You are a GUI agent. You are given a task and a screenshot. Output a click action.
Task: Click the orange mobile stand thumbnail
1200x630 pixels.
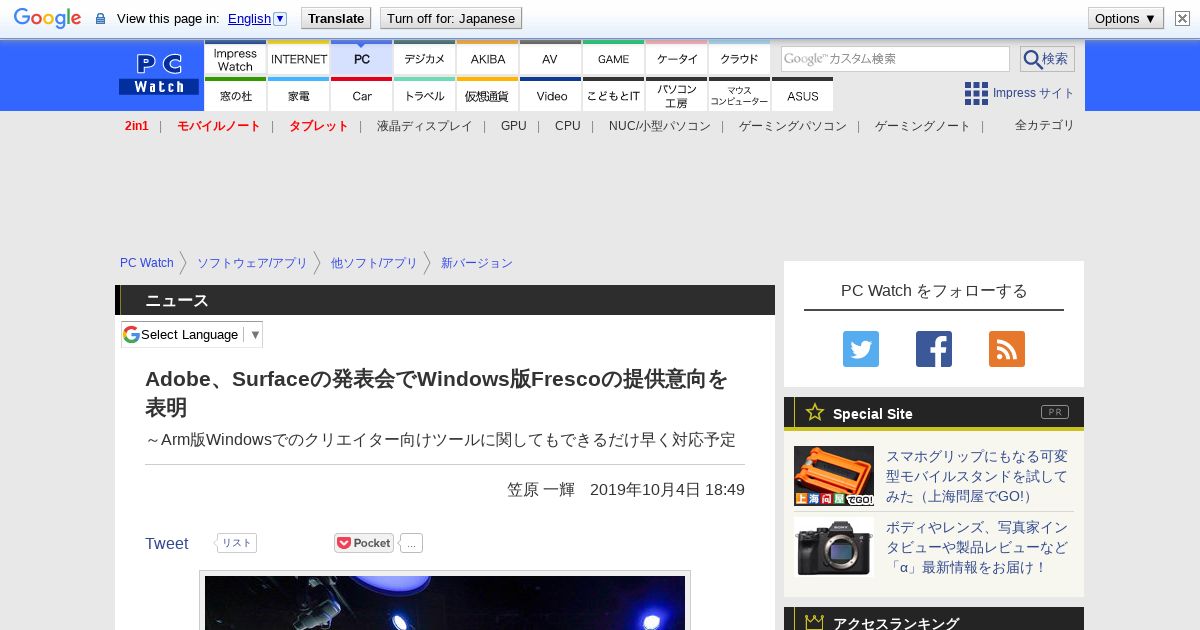click(x=834, y=476)
